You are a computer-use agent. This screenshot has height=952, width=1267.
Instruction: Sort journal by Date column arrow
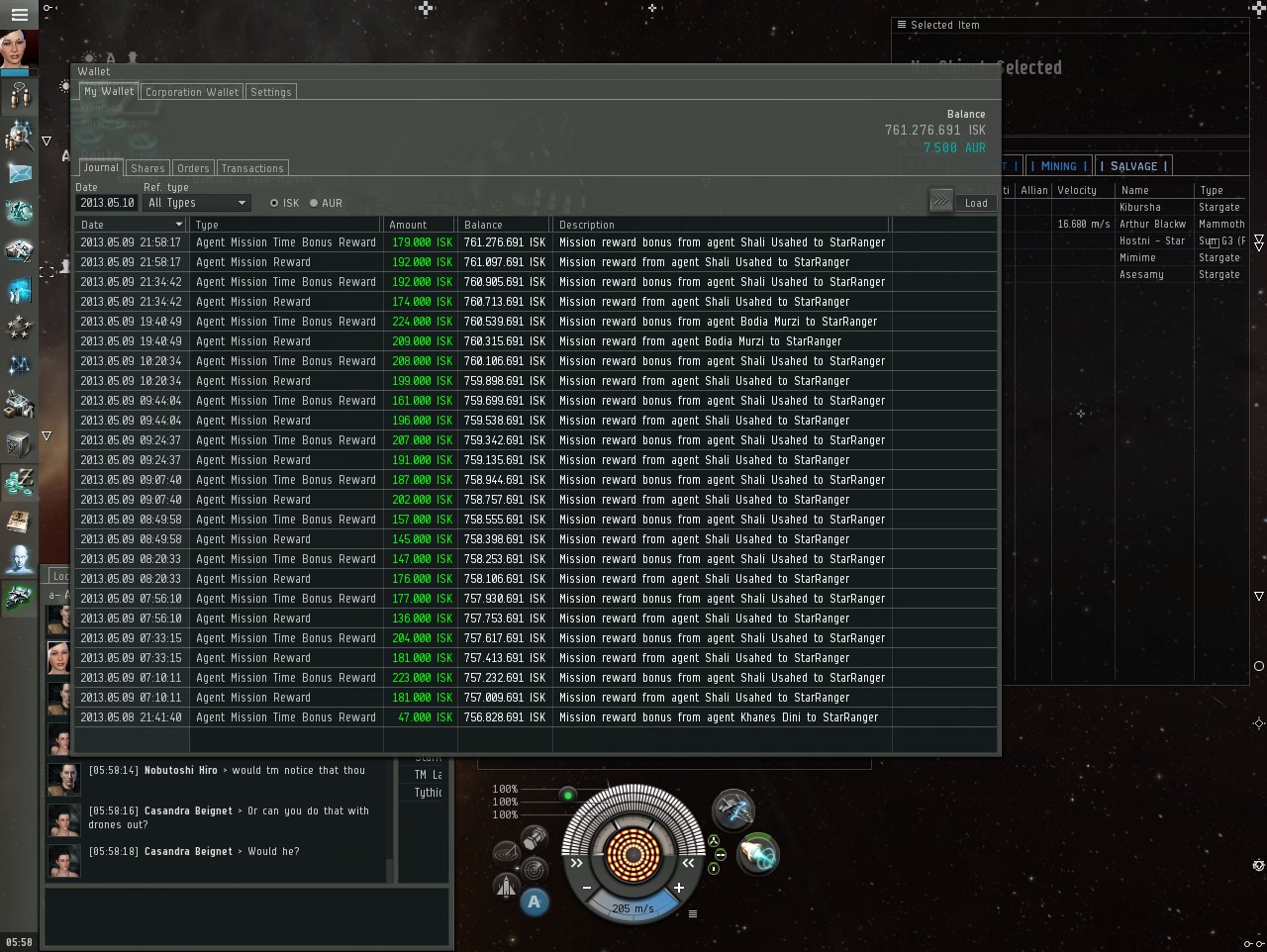click(x=178, y=225)
